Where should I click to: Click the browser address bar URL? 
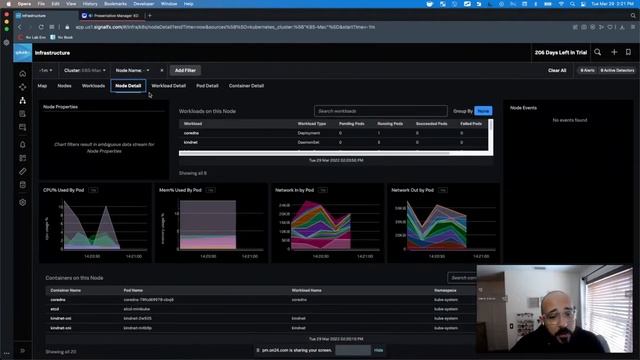point(224,27)
